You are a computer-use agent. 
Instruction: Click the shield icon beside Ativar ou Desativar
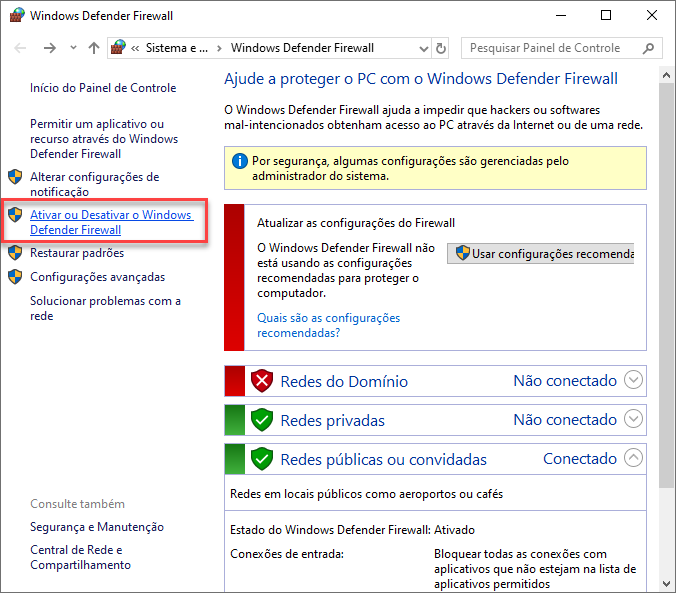point(15,214)
